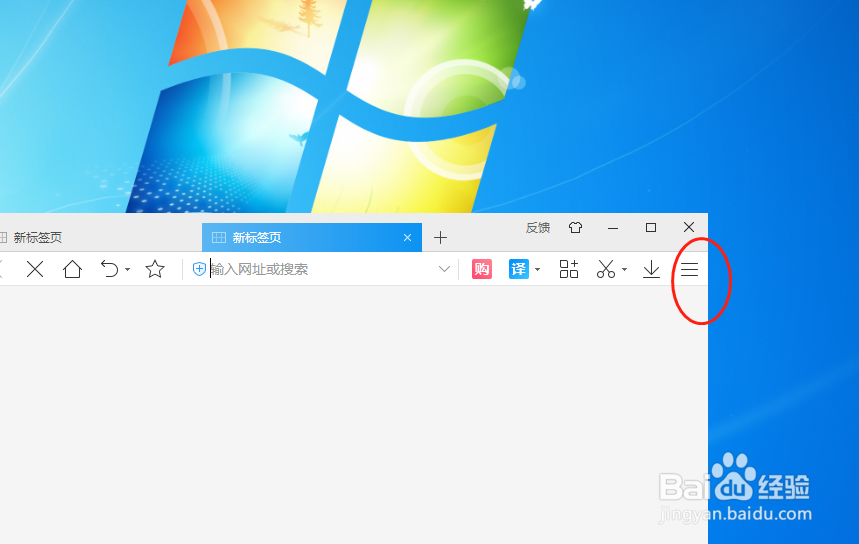Open the skin T-shirt icon

pos(575,227)
